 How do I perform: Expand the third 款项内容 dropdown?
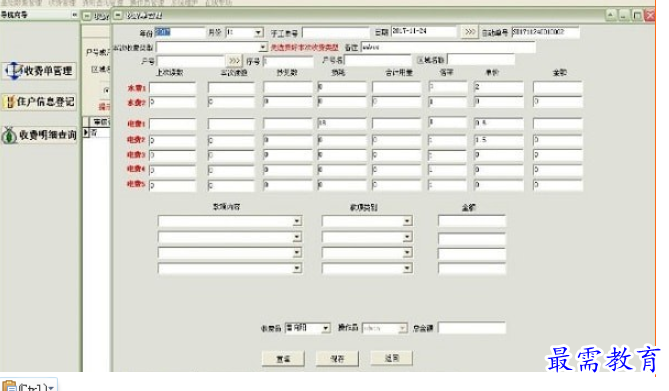tap(297, 253)
